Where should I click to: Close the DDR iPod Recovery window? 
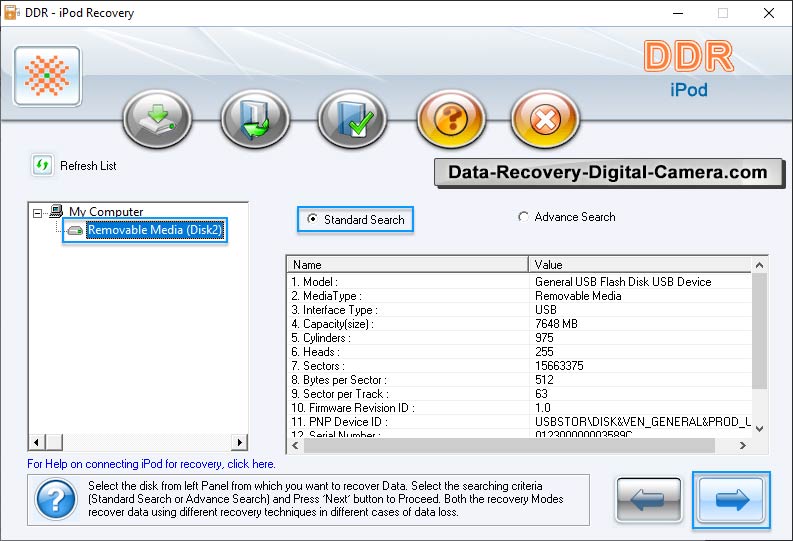(x=769, y=13)
